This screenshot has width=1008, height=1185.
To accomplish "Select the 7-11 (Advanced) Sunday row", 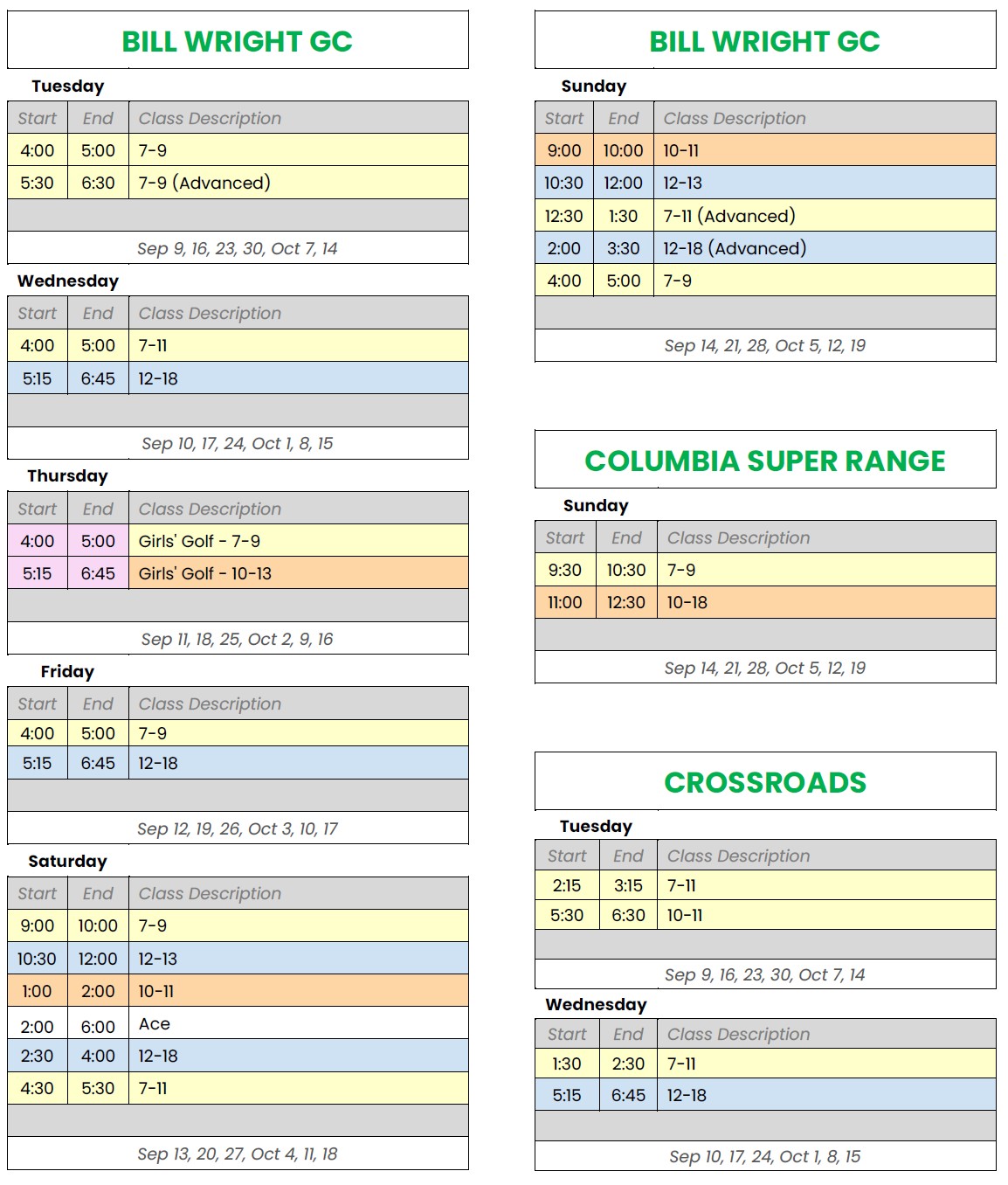I will click(x=765, y=215).
